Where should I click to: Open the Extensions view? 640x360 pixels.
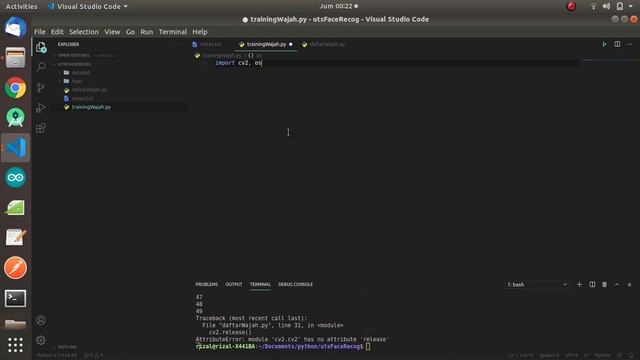coord(41,128)
